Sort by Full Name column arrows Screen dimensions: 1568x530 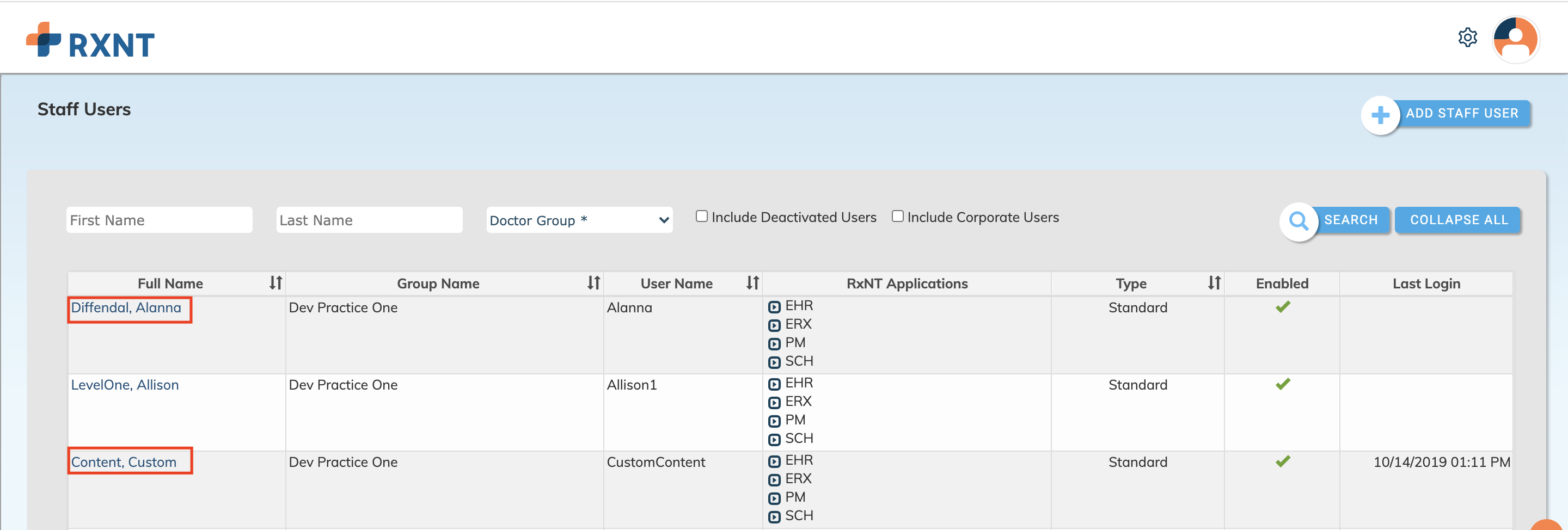275,283
